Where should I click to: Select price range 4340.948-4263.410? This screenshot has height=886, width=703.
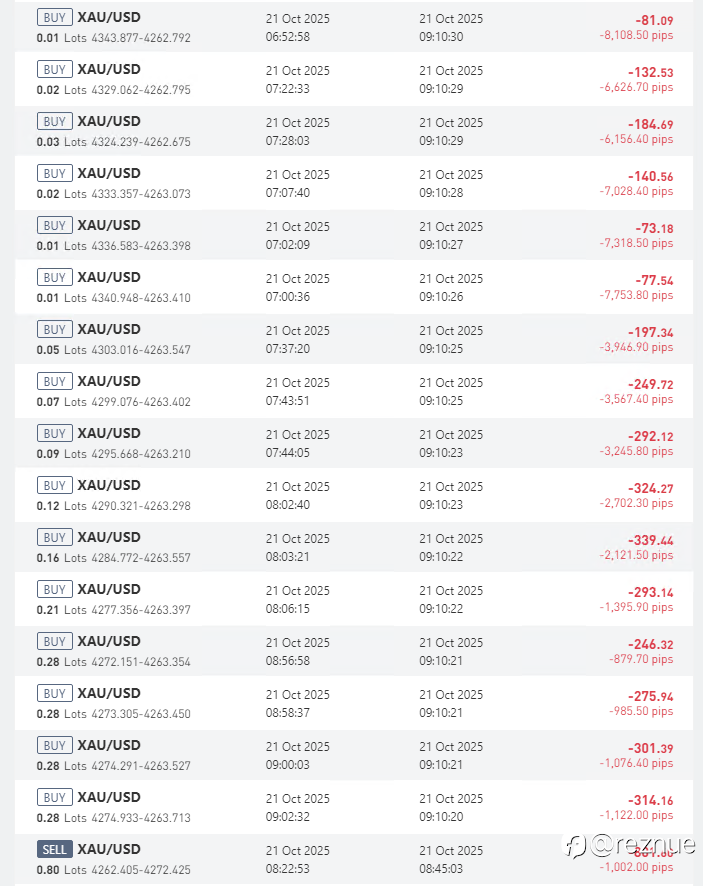tap(141, 298)
